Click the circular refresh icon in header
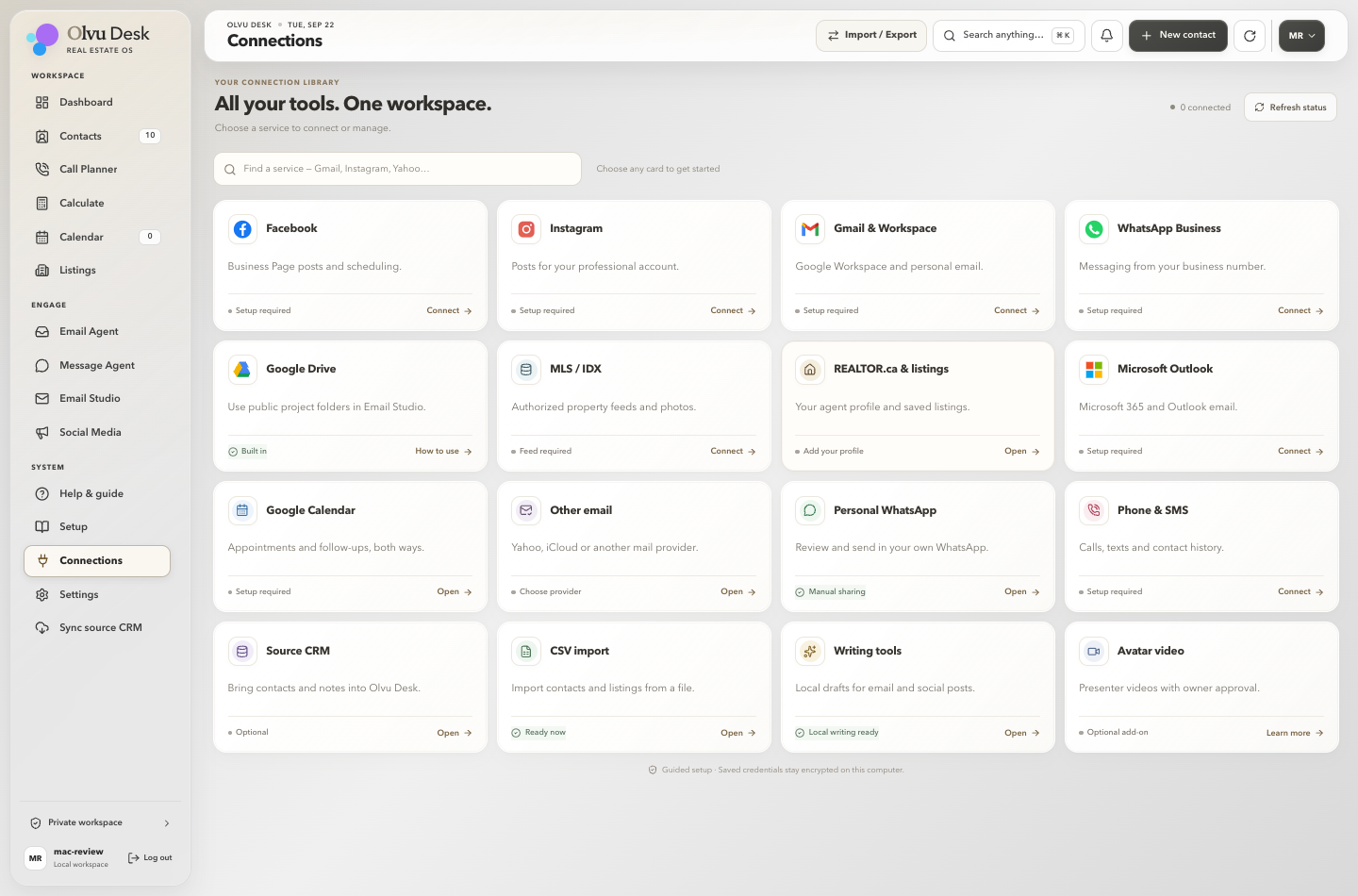The width and height of the screenshot is (1358, 896). 1250,36
